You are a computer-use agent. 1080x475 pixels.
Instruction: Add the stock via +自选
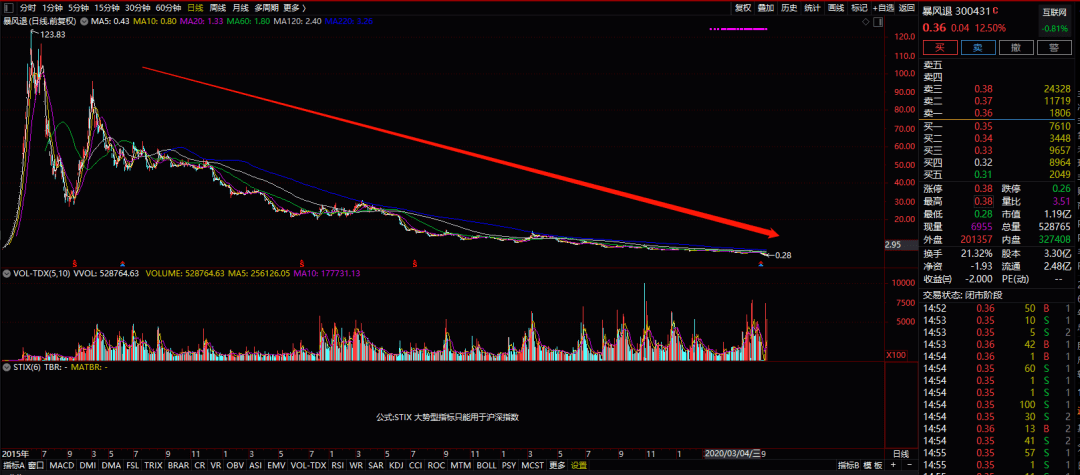[883, 7]
